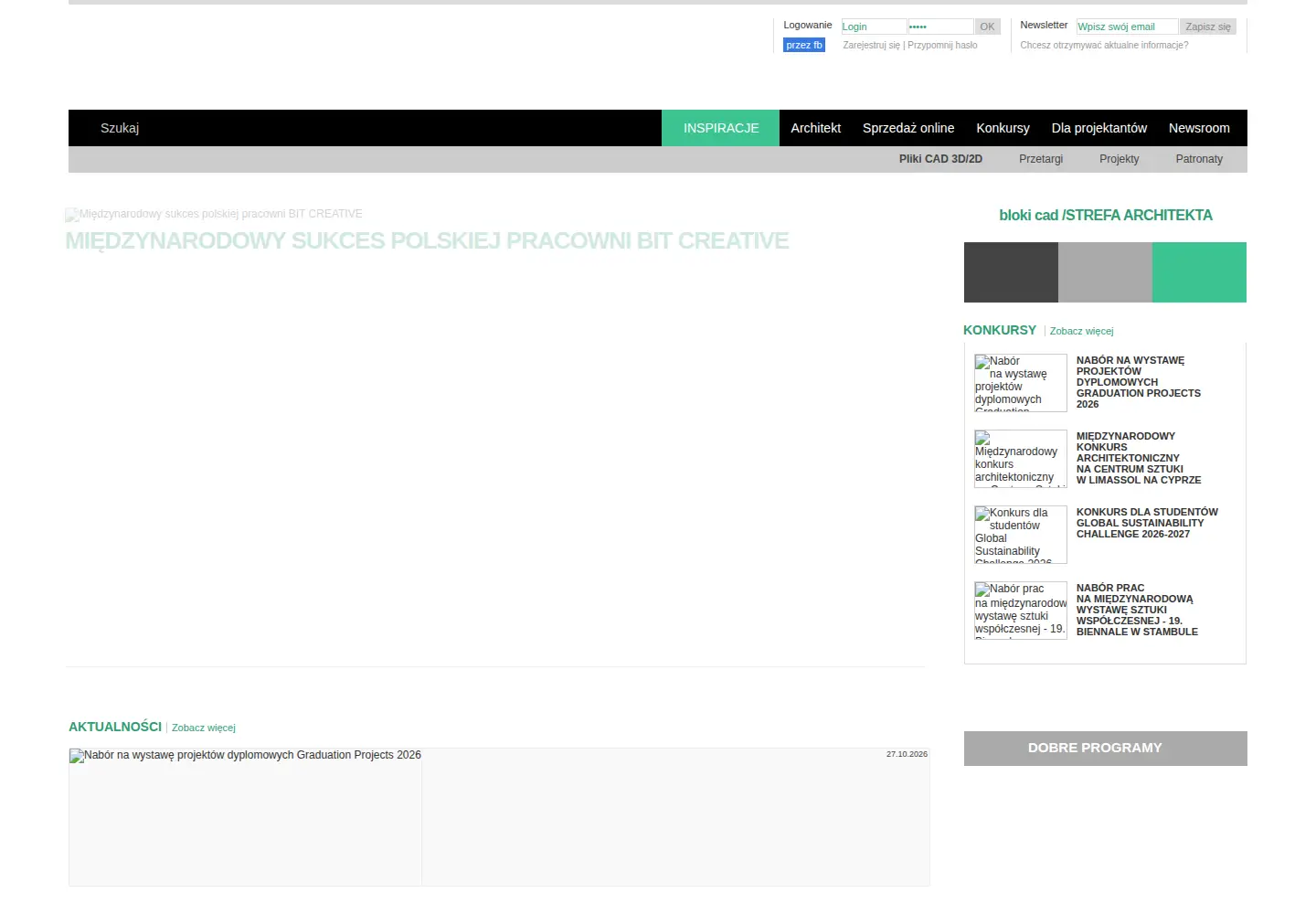Image resolution: width=1316 pixels, height=914 pixels.
Task: Click the BIT CREATIVE article broken image
Action: pyautogui.click(x=214, y=214)
